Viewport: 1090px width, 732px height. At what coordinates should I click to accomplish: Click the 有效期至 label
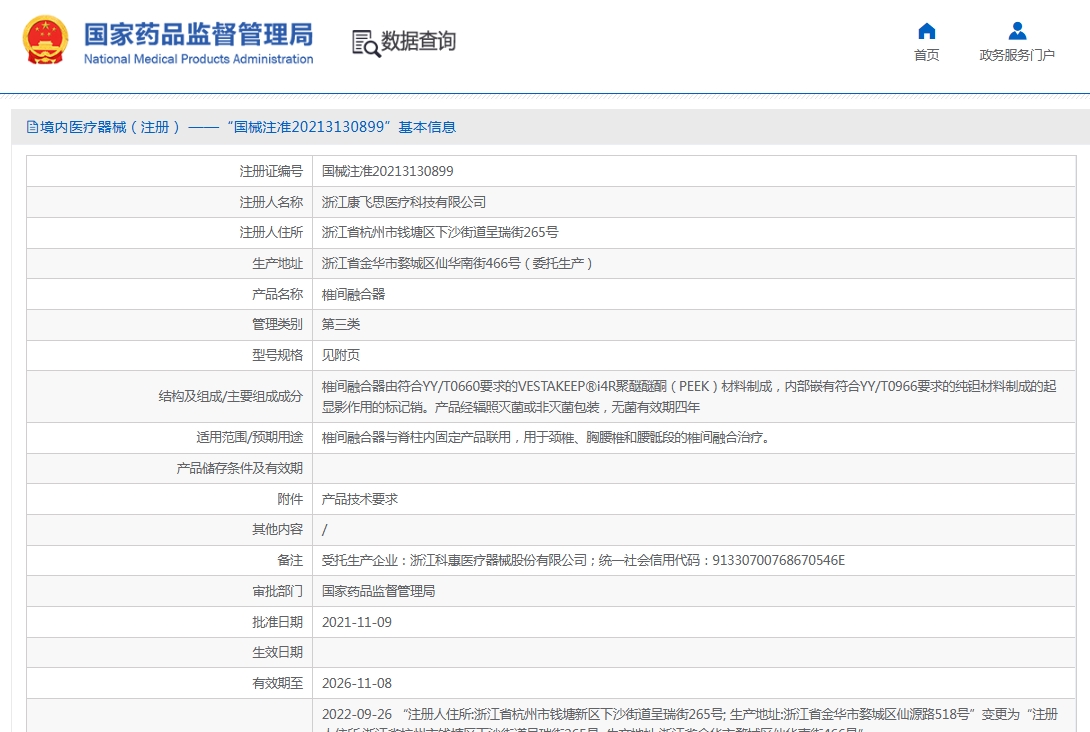[x=277, y=683]
